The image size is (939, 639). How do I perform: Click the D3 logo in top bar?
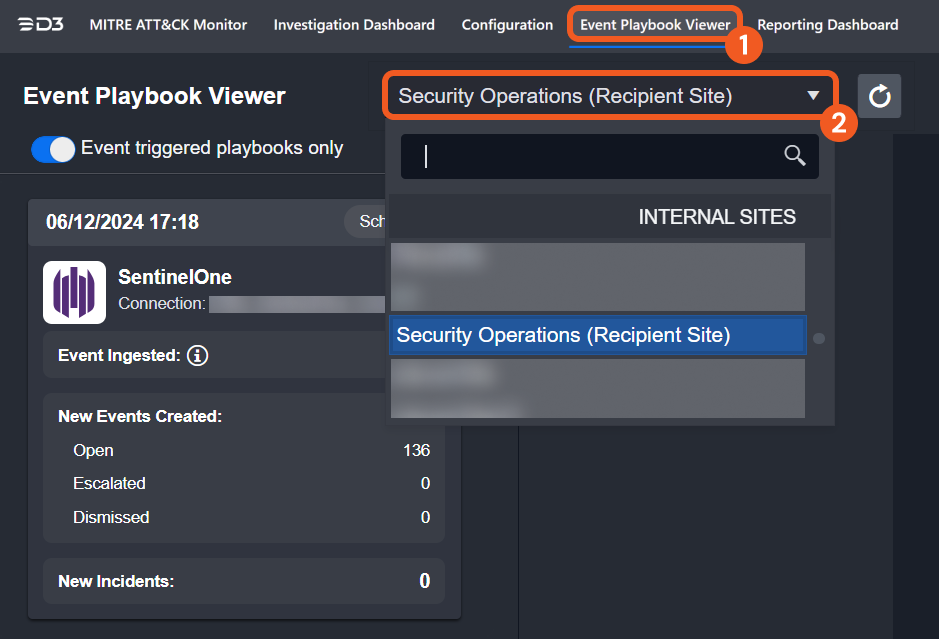pyautogui.click(x=41, y=24)
